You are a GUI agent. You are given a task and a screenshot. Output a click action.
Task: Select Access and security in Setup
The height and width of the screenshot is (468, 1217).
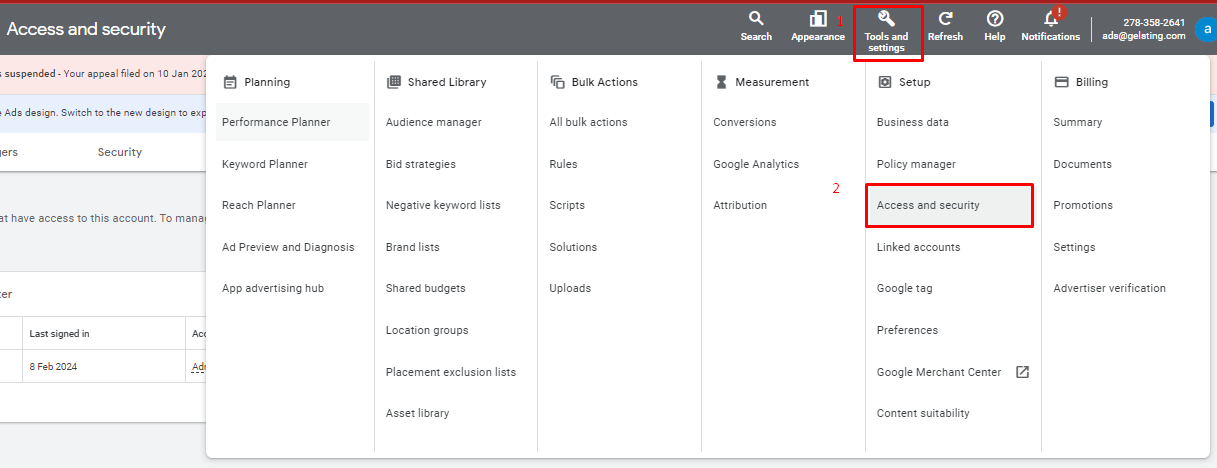click(x=928, y=205)
